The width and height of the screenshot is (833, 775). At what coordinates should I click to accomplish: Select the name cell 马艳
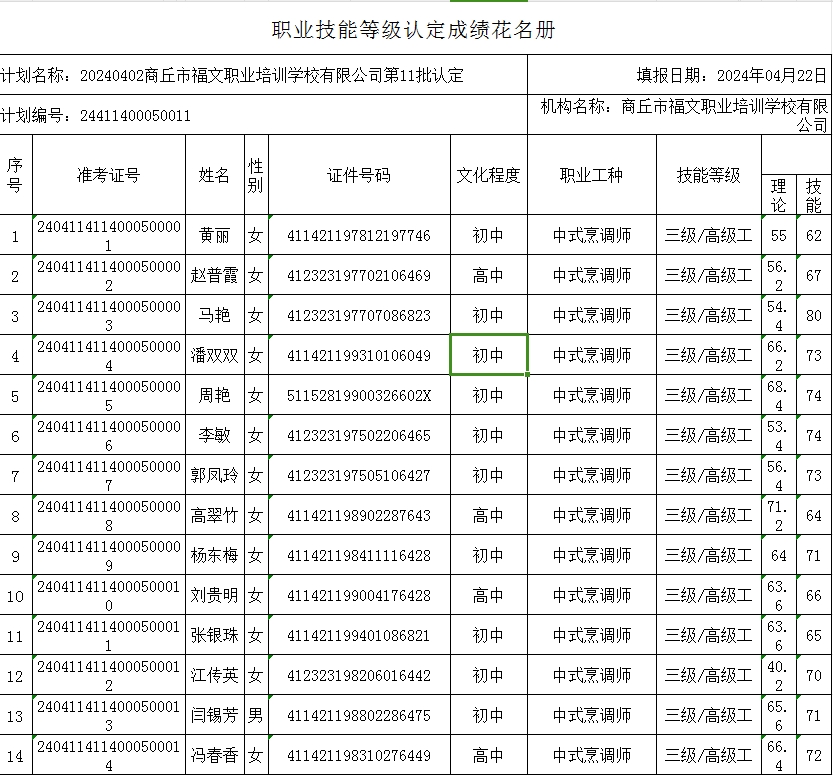[215, 315]
